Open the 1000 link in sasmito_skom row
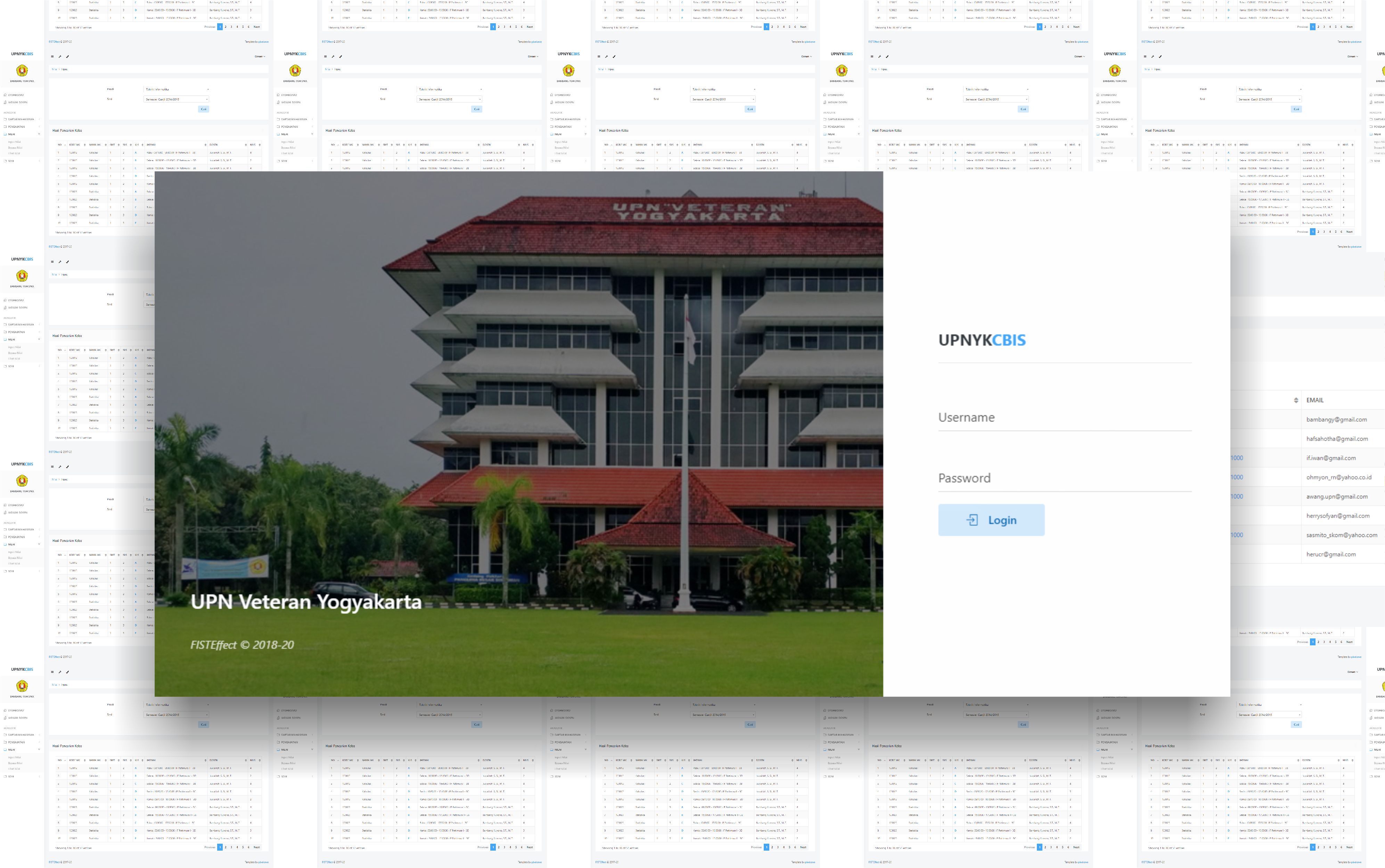Viewport: 1385px width, 868px height. [1237, 535]
